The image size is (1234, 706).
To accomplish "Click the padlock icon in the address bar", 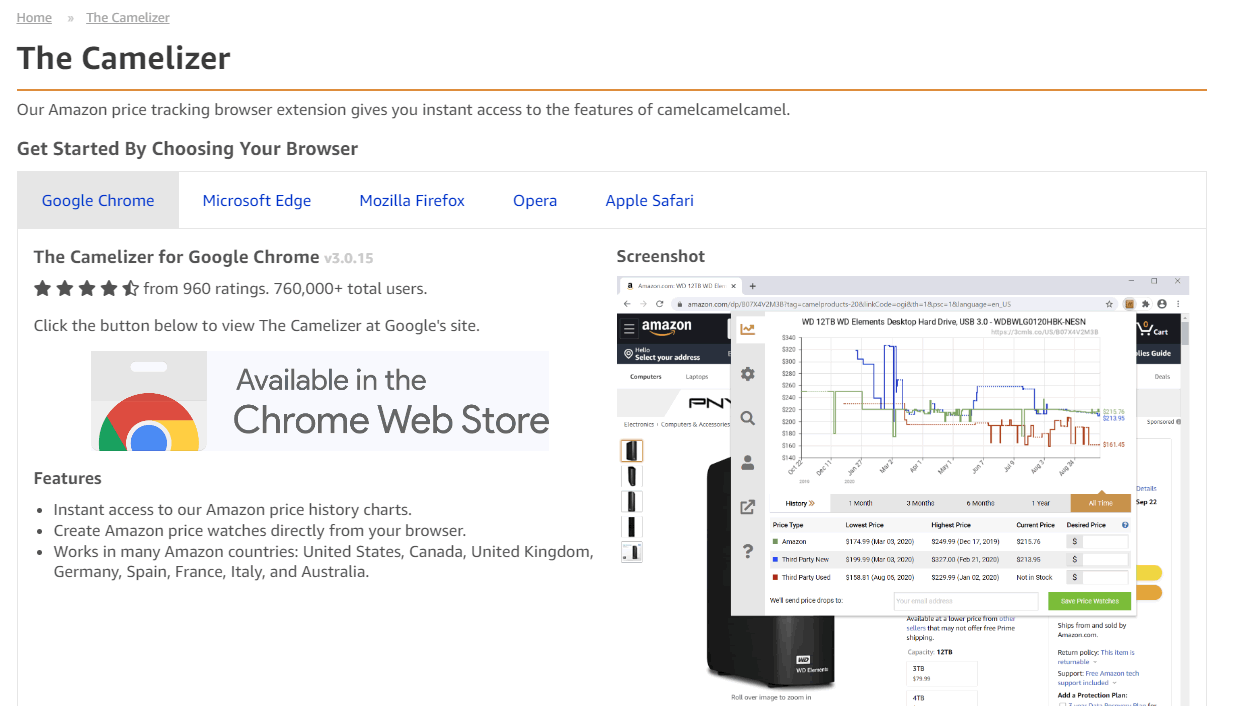I will pyautogui.click(x=678, y=303).
